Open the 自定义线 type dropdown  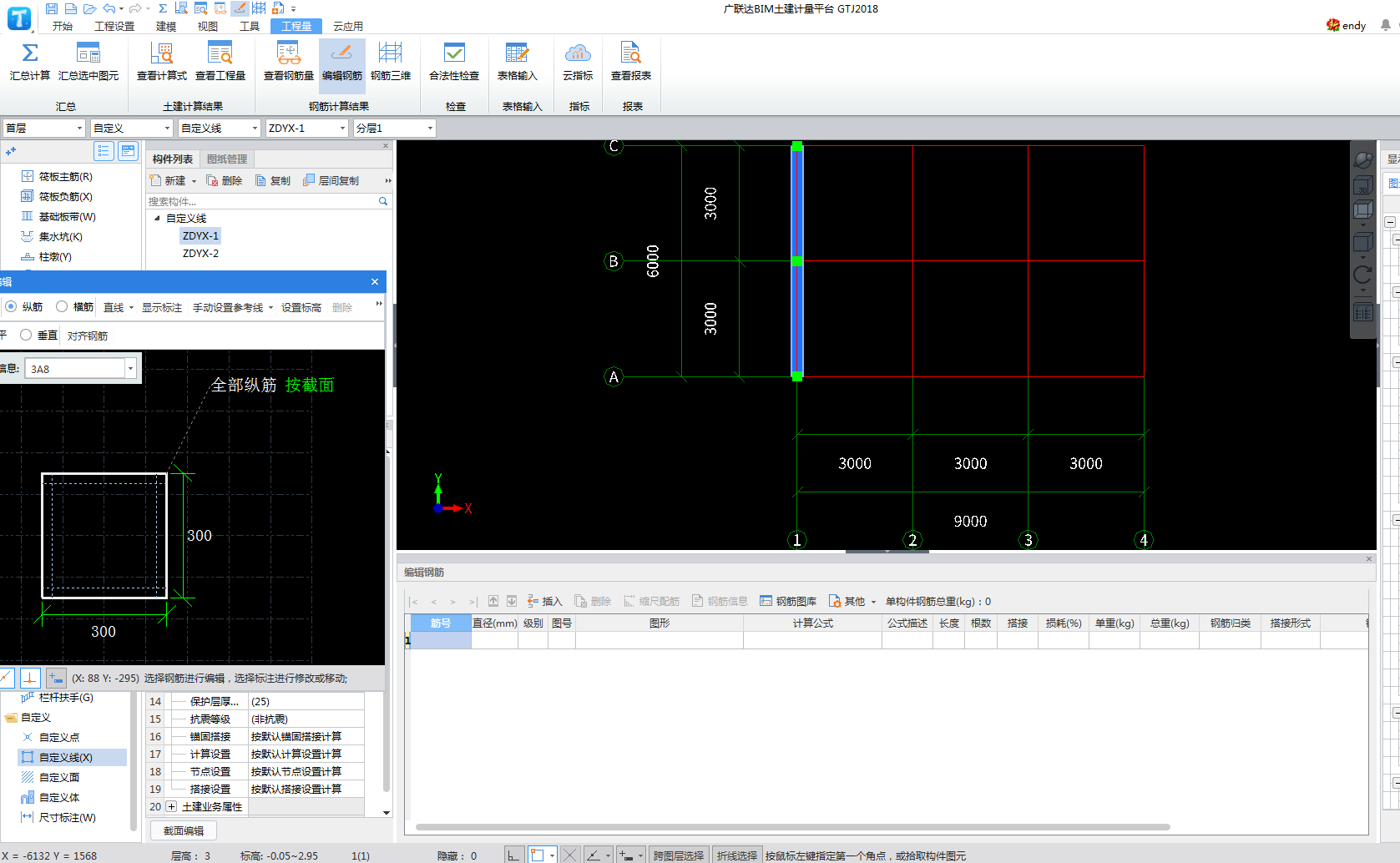[219, 128]
